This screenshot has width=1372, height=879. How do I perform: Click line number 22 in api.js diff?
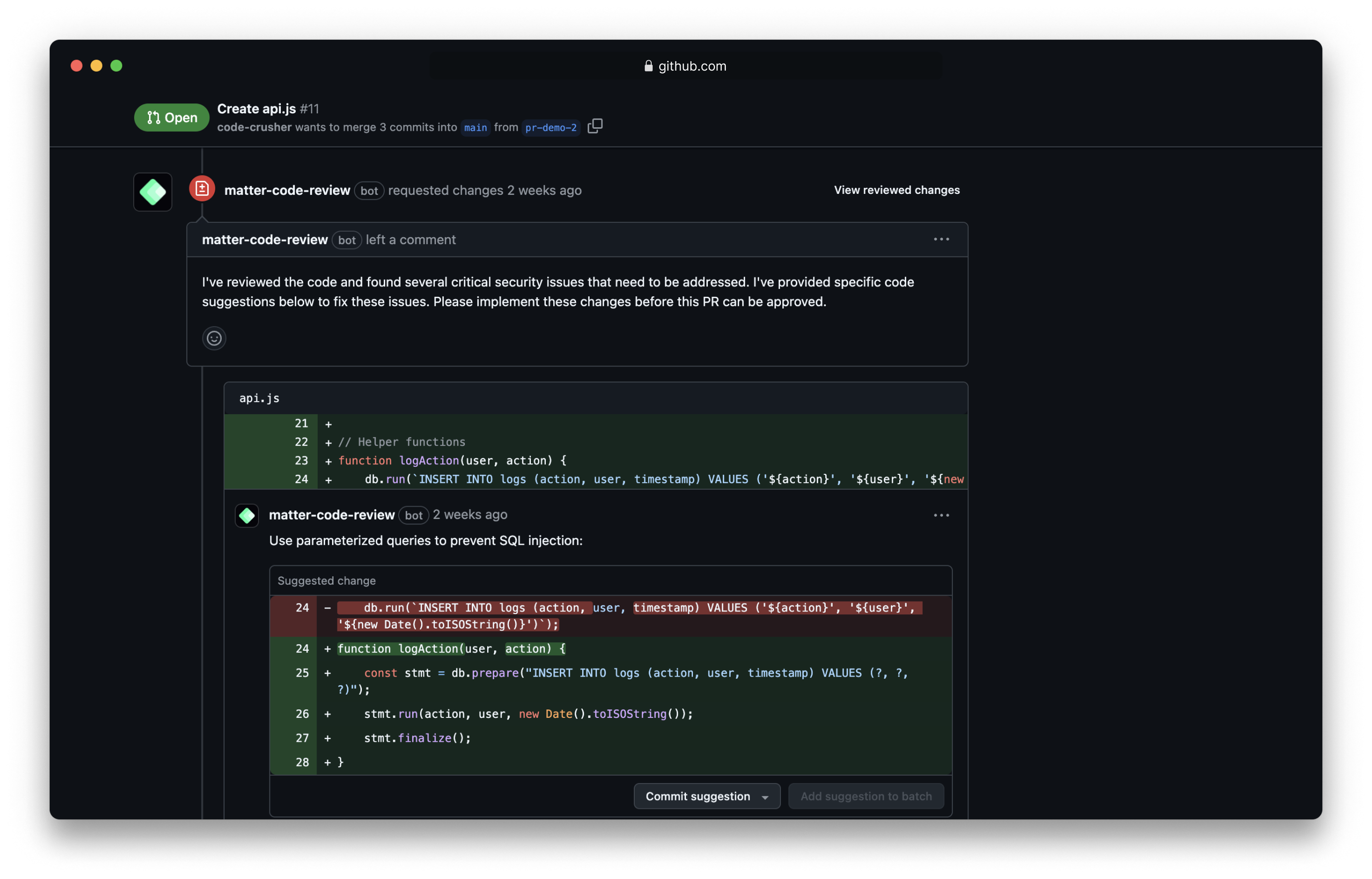click(301, 442)
